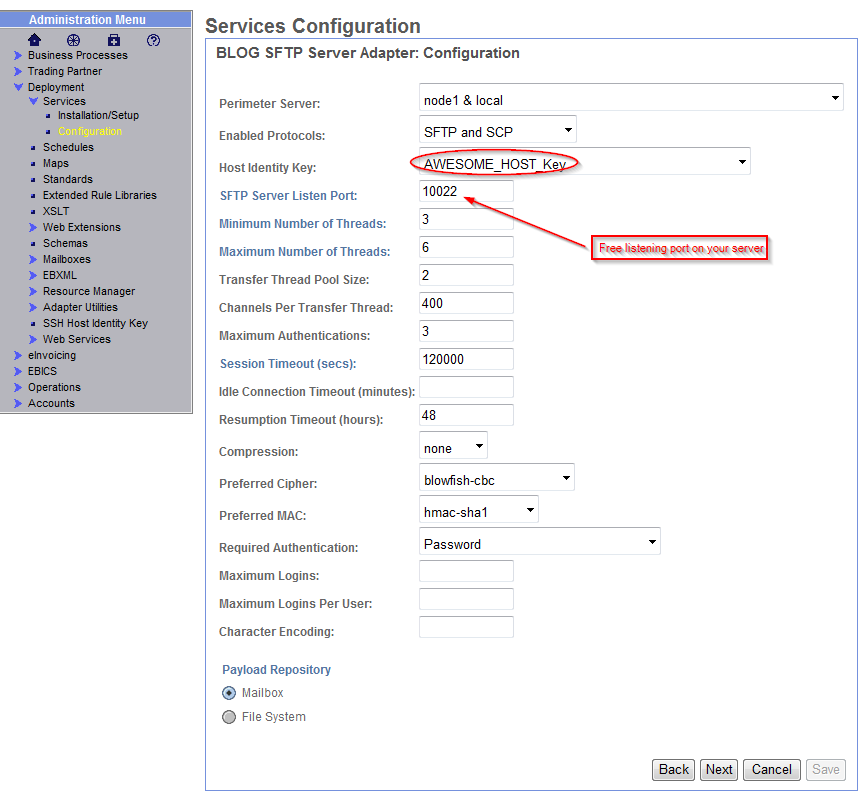Select Installation/Setup under Services

pos(97,115)
